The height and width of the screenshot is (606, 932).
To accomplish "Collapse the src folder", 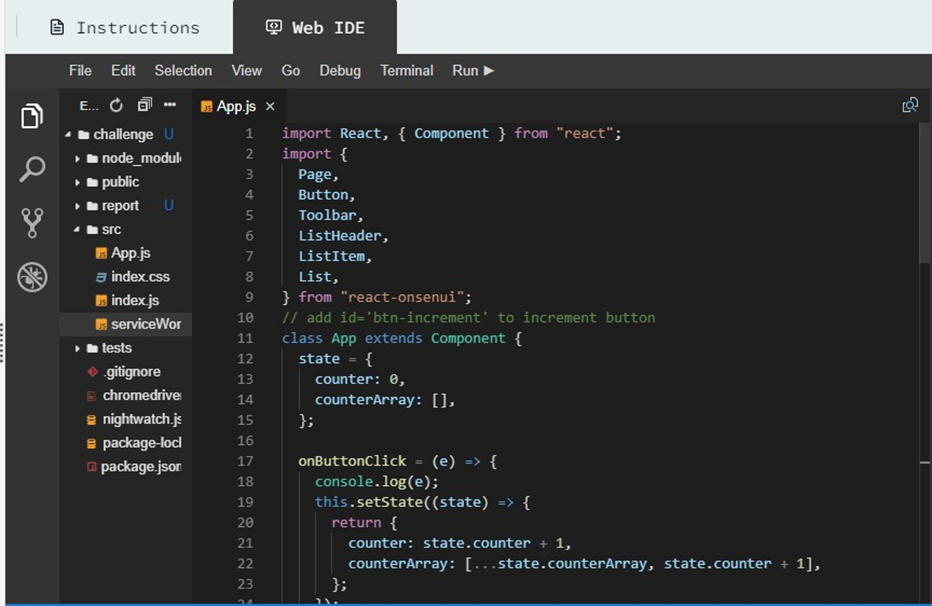I will click(77, 229).
